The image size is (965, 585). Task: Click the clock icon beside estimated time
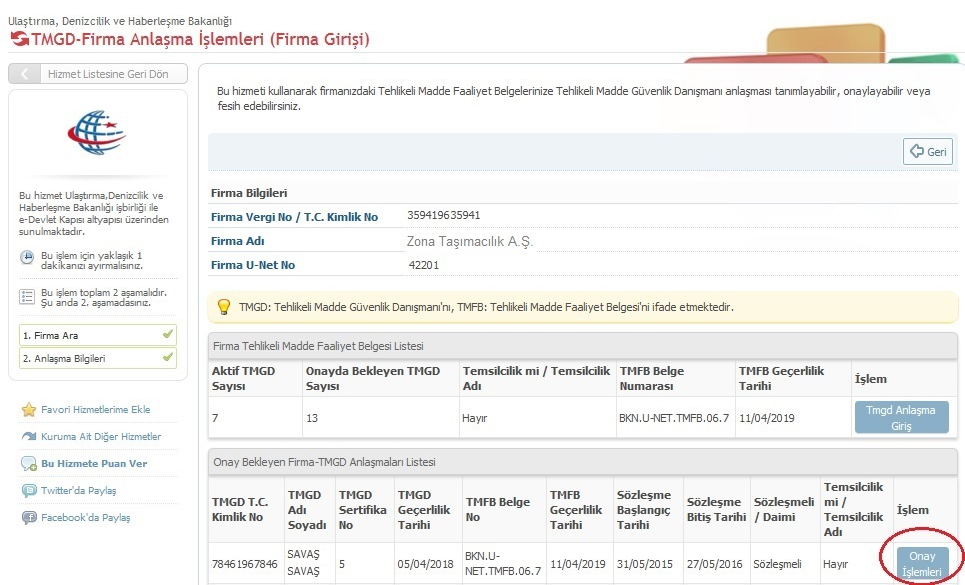tap(27, 257)
